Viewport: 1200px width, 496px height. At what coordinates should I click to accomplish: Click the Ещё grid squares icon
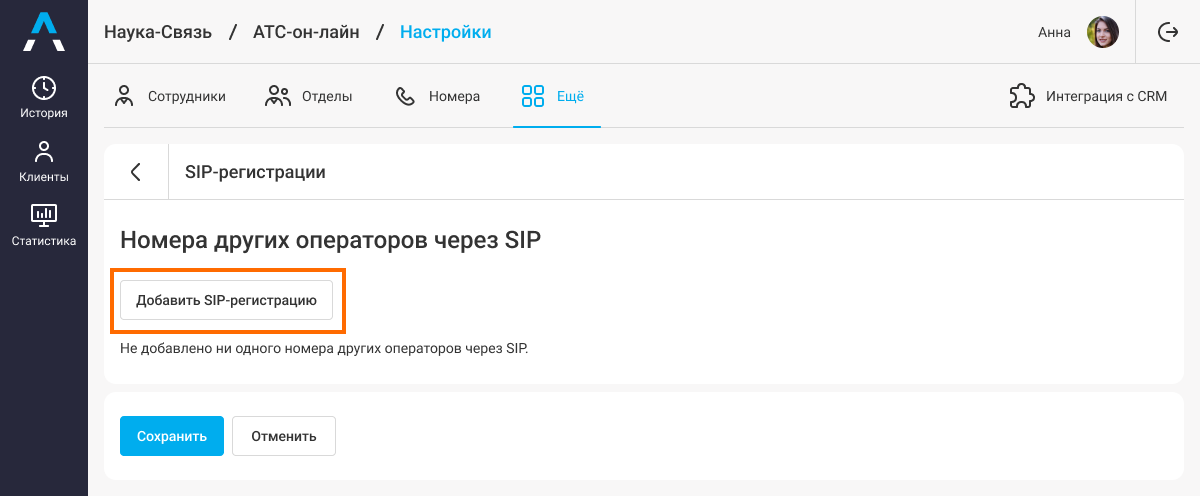click(532, 96)
